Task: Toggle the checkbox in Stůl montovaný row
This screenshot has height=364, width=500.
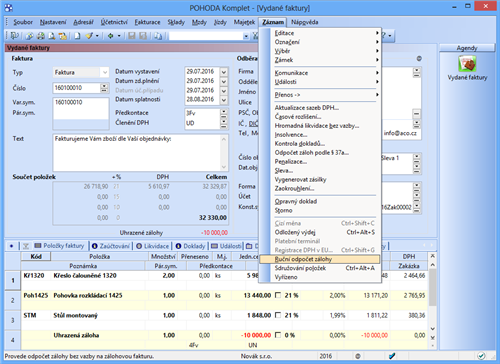Action: click(278, 315)
